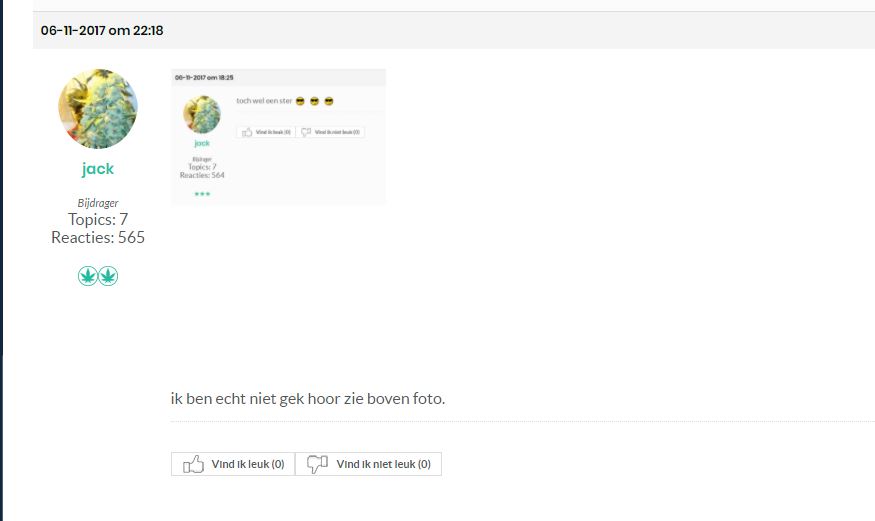This screenshot has width=875, height=521.
Task: Click the first cannabis leaf rank badge
Action: coord(88,276)
